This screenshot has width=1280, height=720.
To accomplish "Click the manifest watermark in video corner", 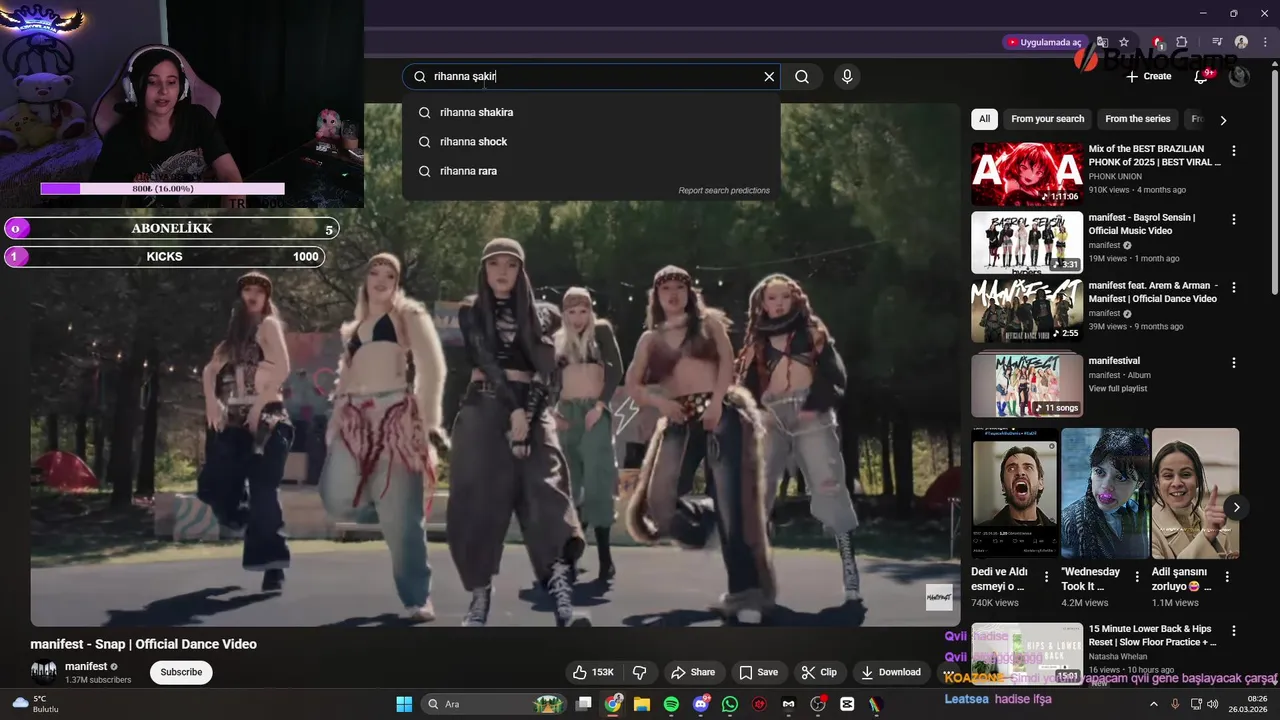I will click(939, 597).
